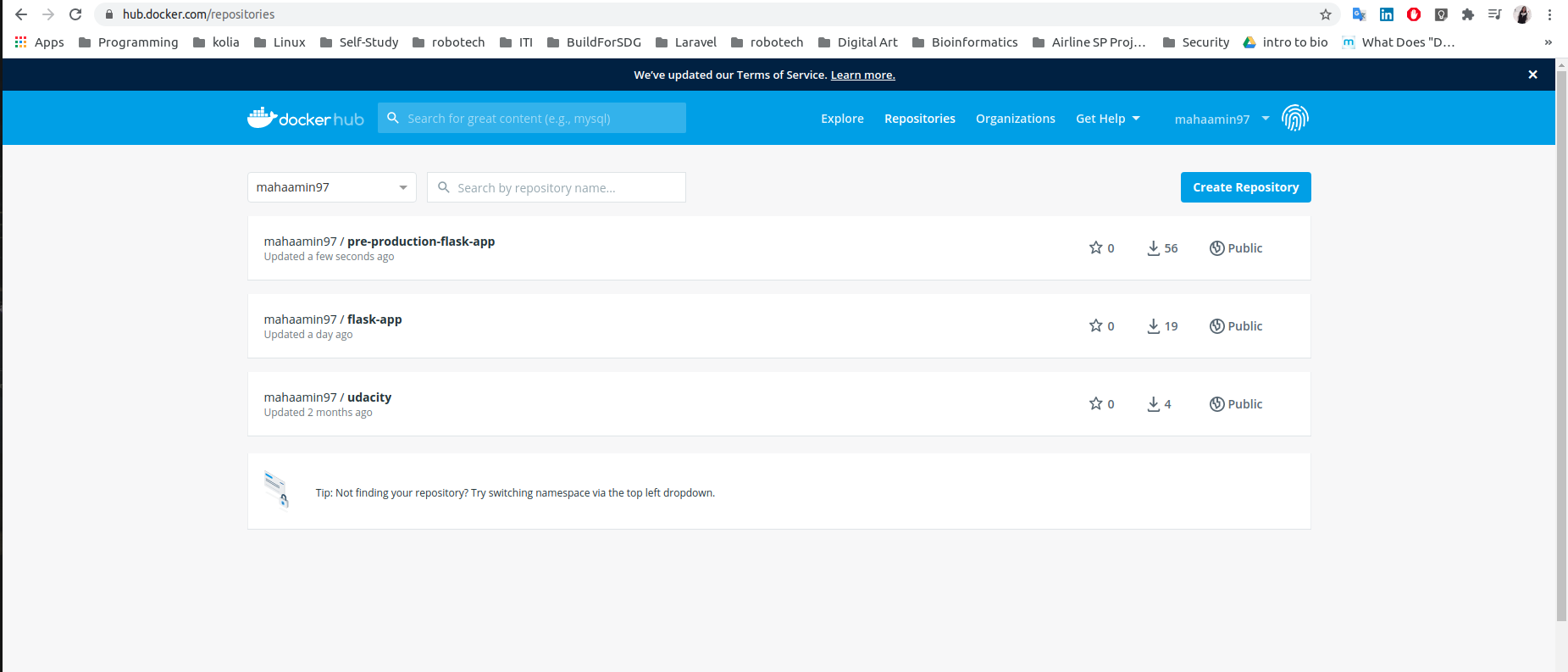This screenshot has width=1568, height=672.
Task: Click the star icon for udacity repository
Action: (x=1095, y=403)
